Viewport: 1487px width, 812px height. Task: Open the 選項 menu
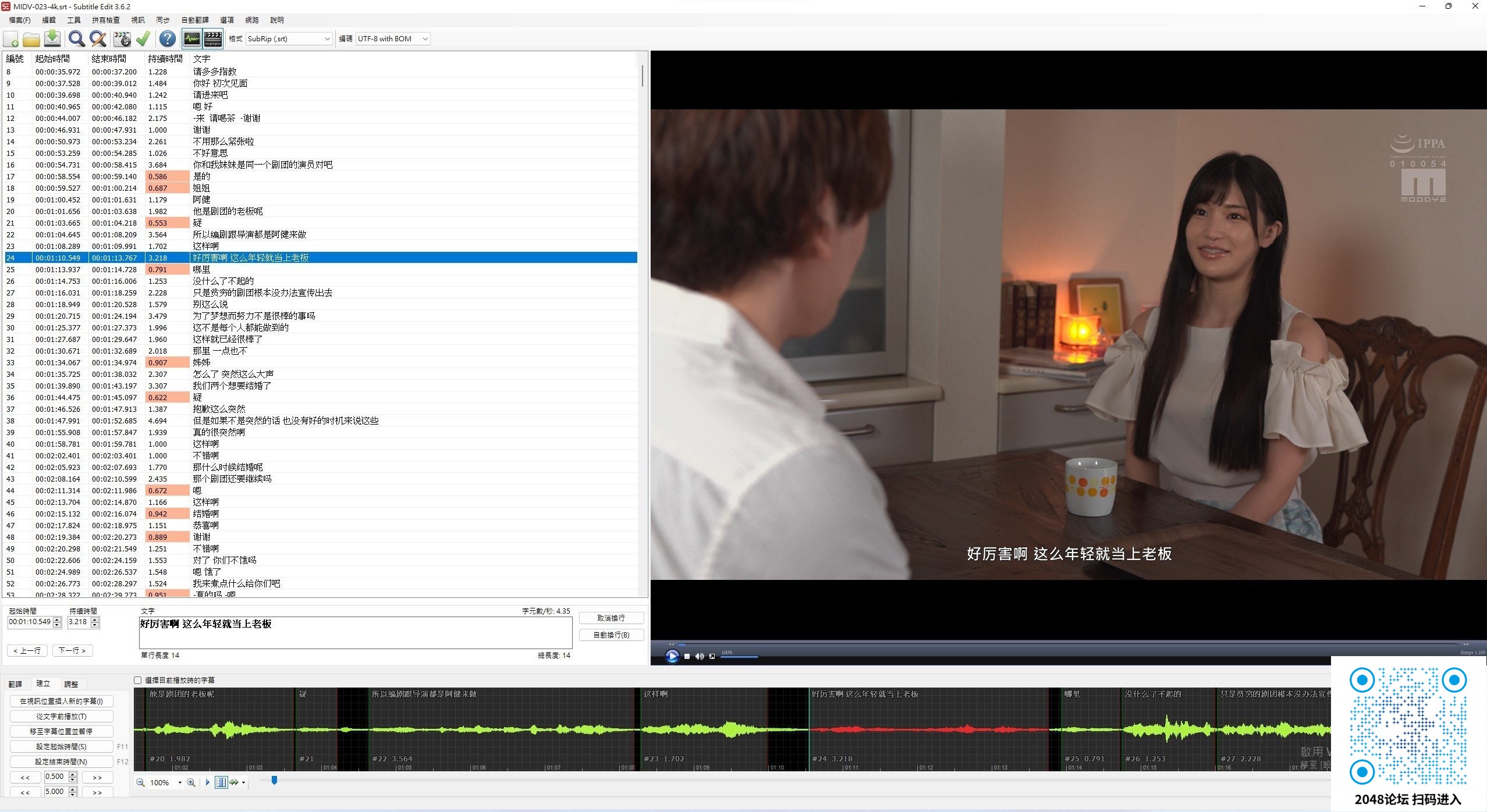click(x=227, y=20)
